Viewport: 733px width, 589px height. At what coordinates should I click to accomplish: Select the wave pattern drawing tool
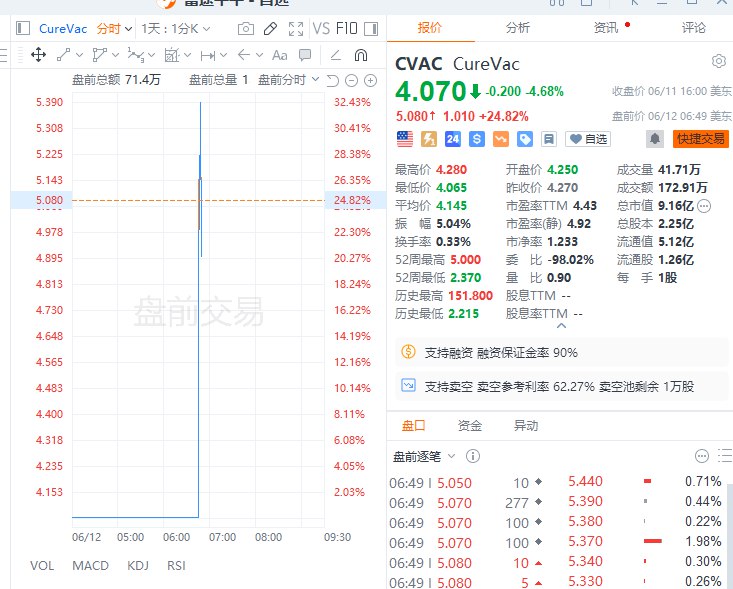tap(136, 55)
